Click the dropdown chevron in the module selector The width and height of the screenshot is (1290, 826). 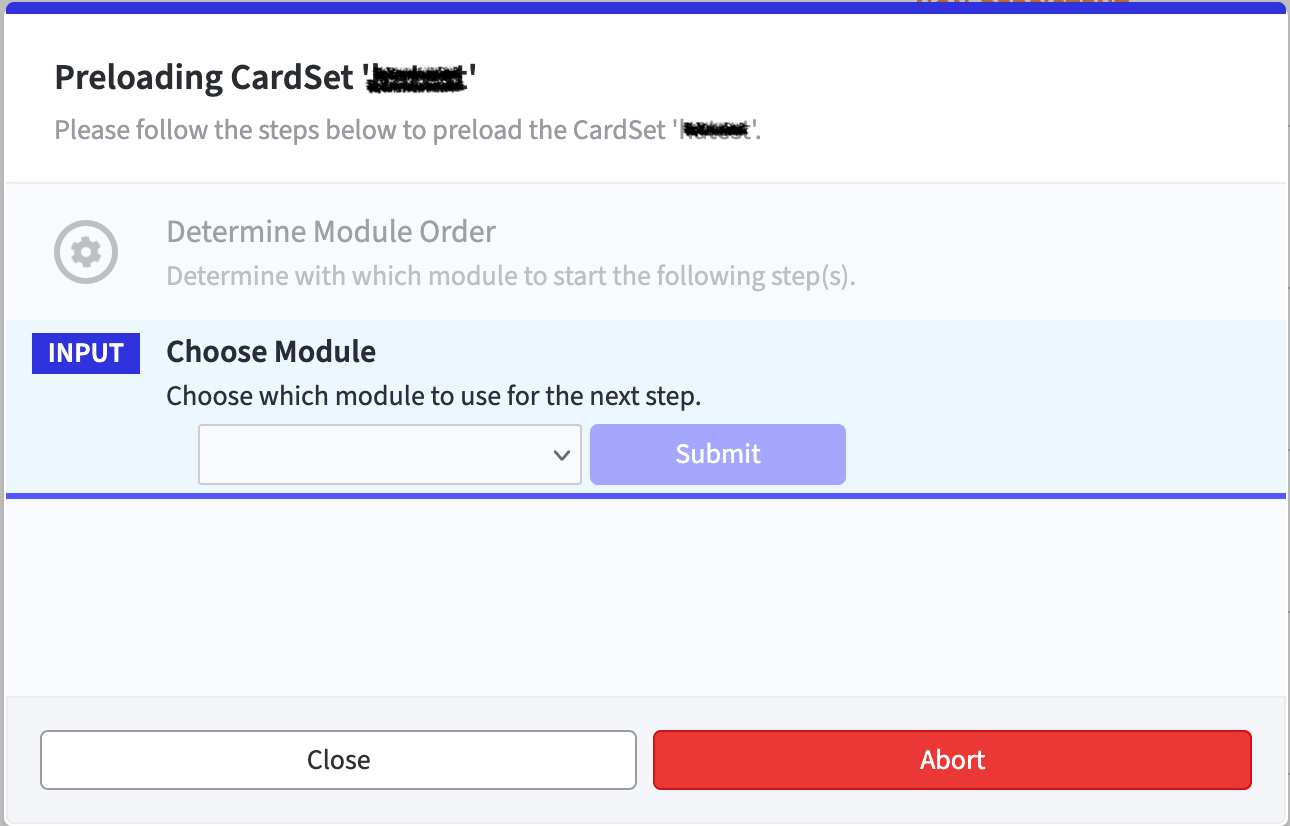(562, 454)
